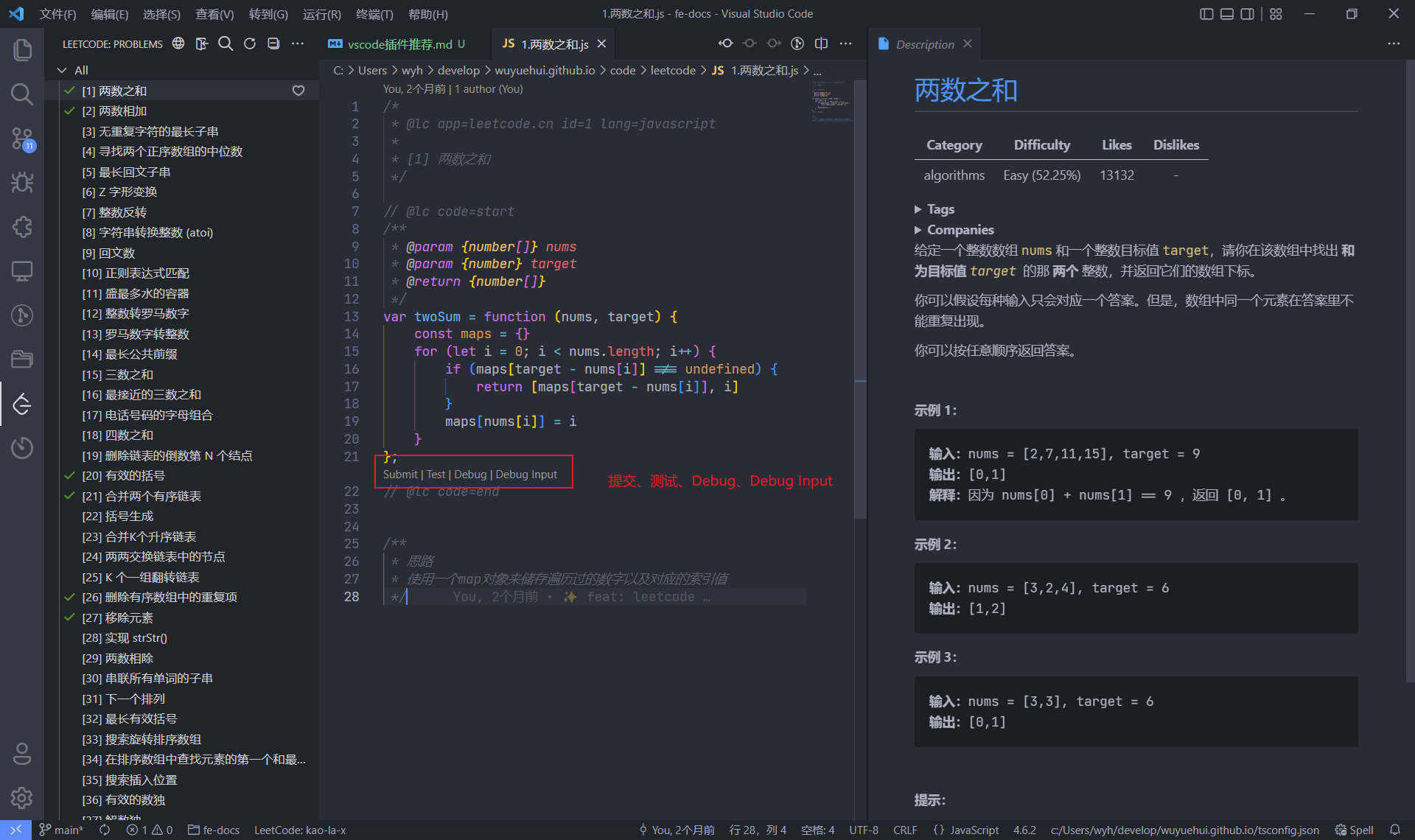
Task: Click Debug Input code lens link
Action: [526, 475]
